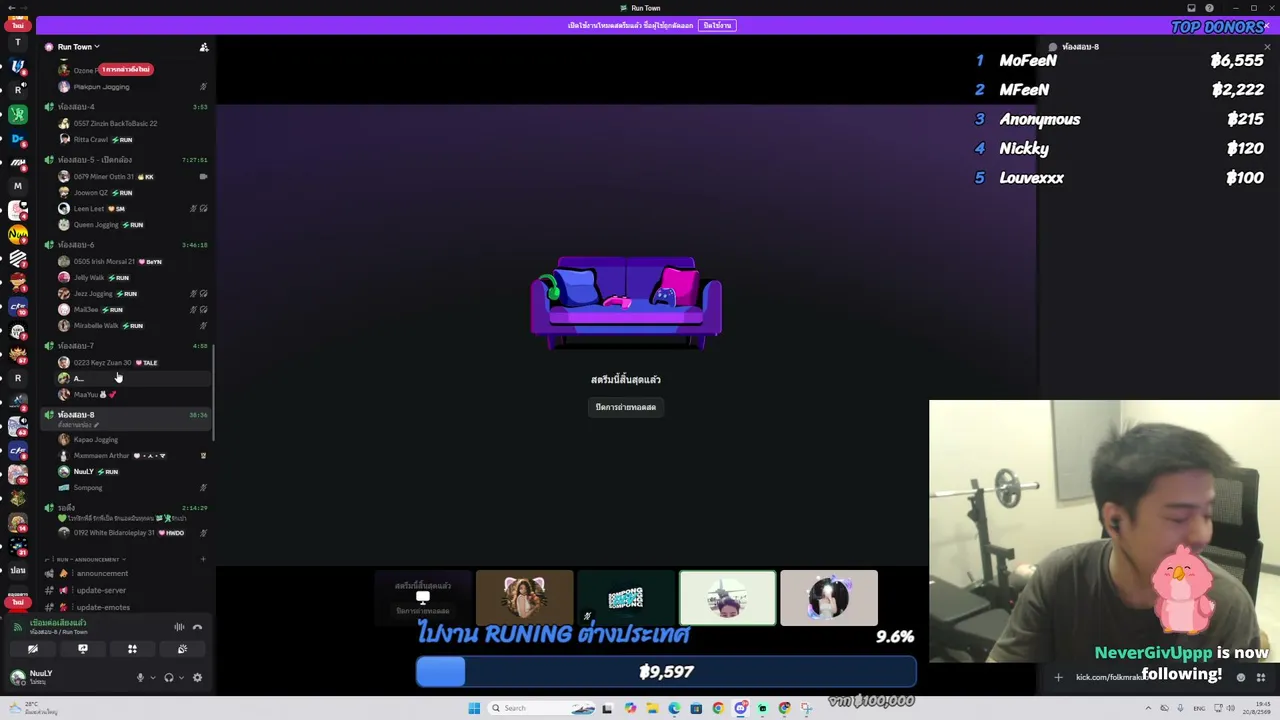Image resolution: width=1280 pixels, height=720 pixels.
Task: Open headphone output options arrow
Action: click(x=181, y=678)
